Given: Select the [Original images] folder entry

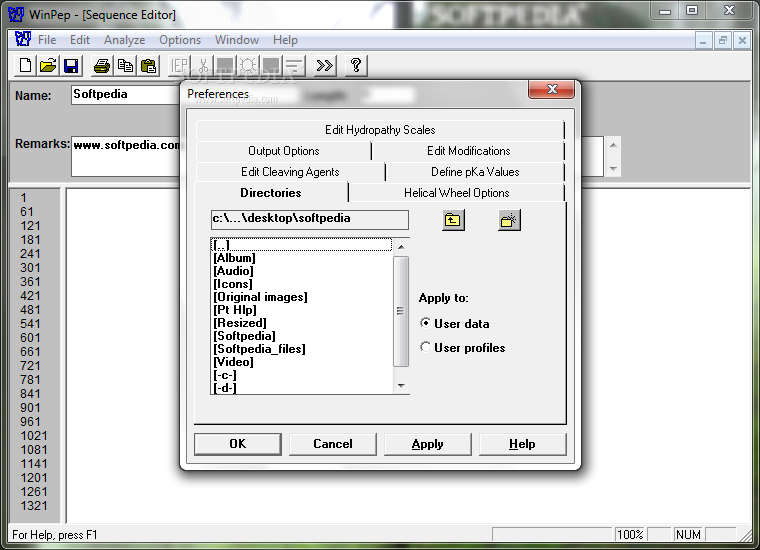Looking at the screenshot, I should [302, 297].
